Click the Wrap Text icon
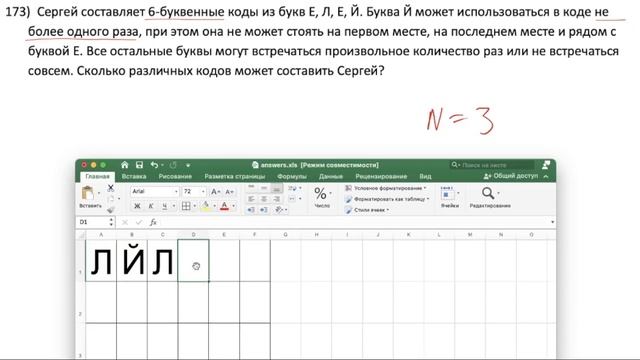Screen dimensions: 640x360 tap(292, 188)
